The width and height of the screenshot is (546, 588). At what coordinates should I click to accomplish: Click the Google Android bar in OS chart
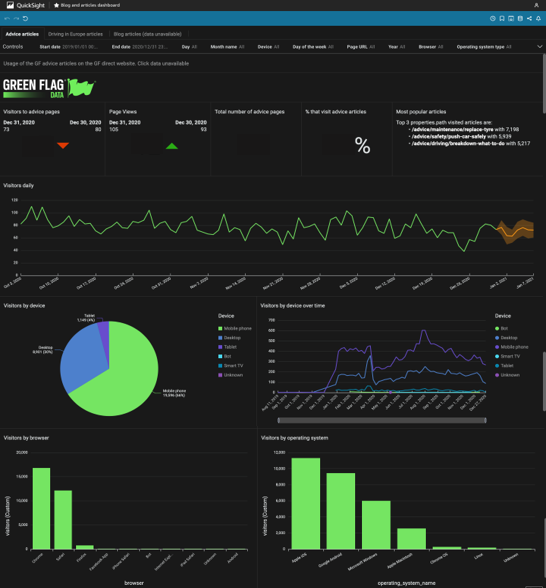pos(341,511)
